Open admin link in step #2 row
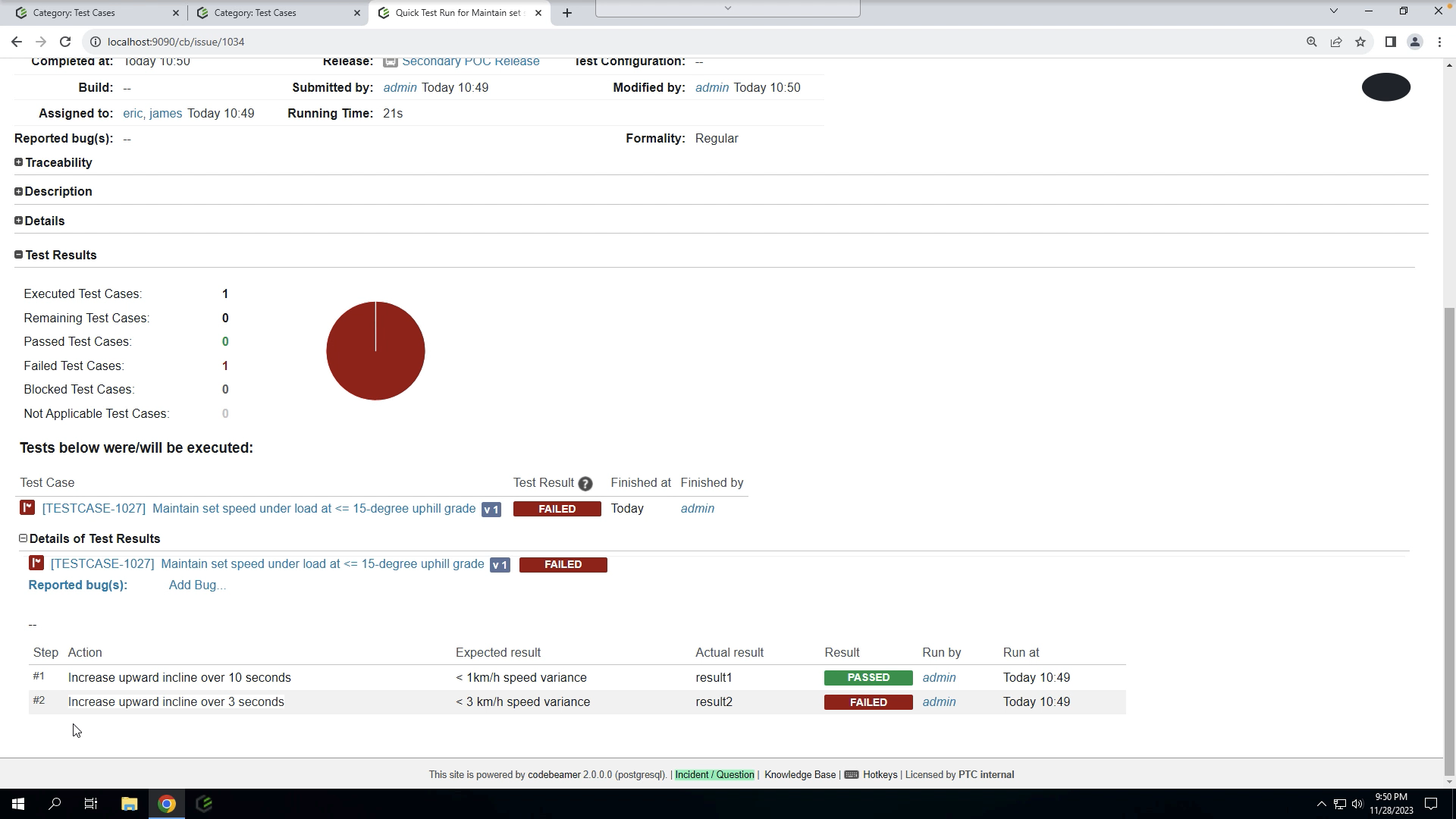Viewport: 1456px width, 819px height. click(939, 702)
